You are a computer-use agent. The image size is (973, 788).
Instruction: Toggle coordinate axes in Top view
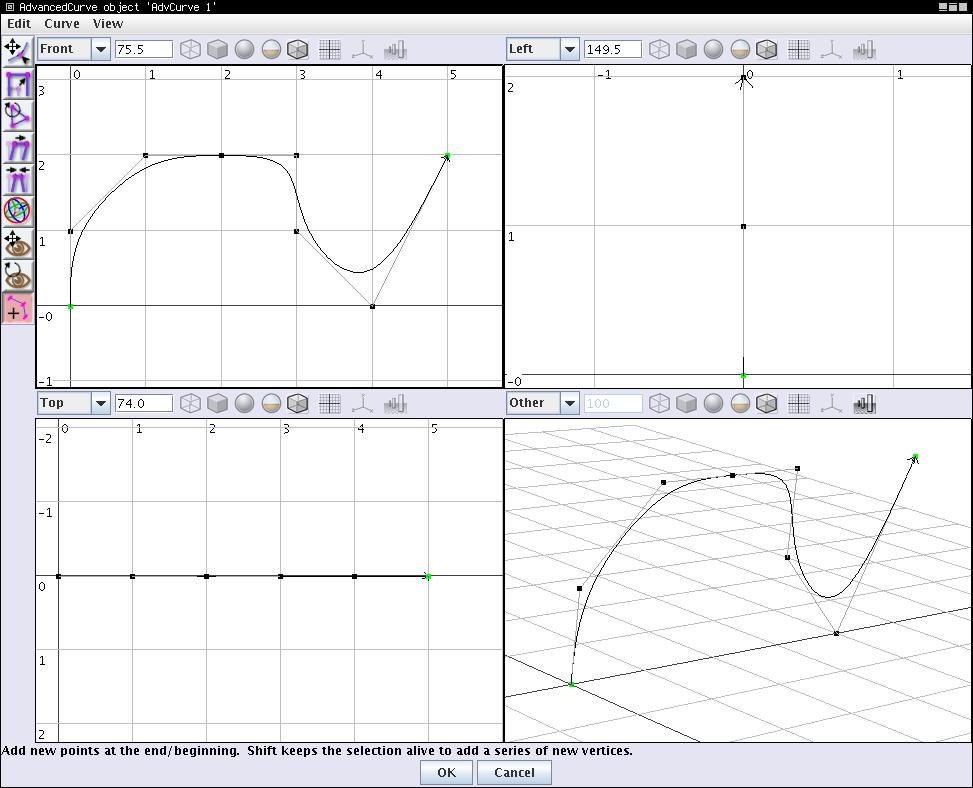click(x=362, y=404)
